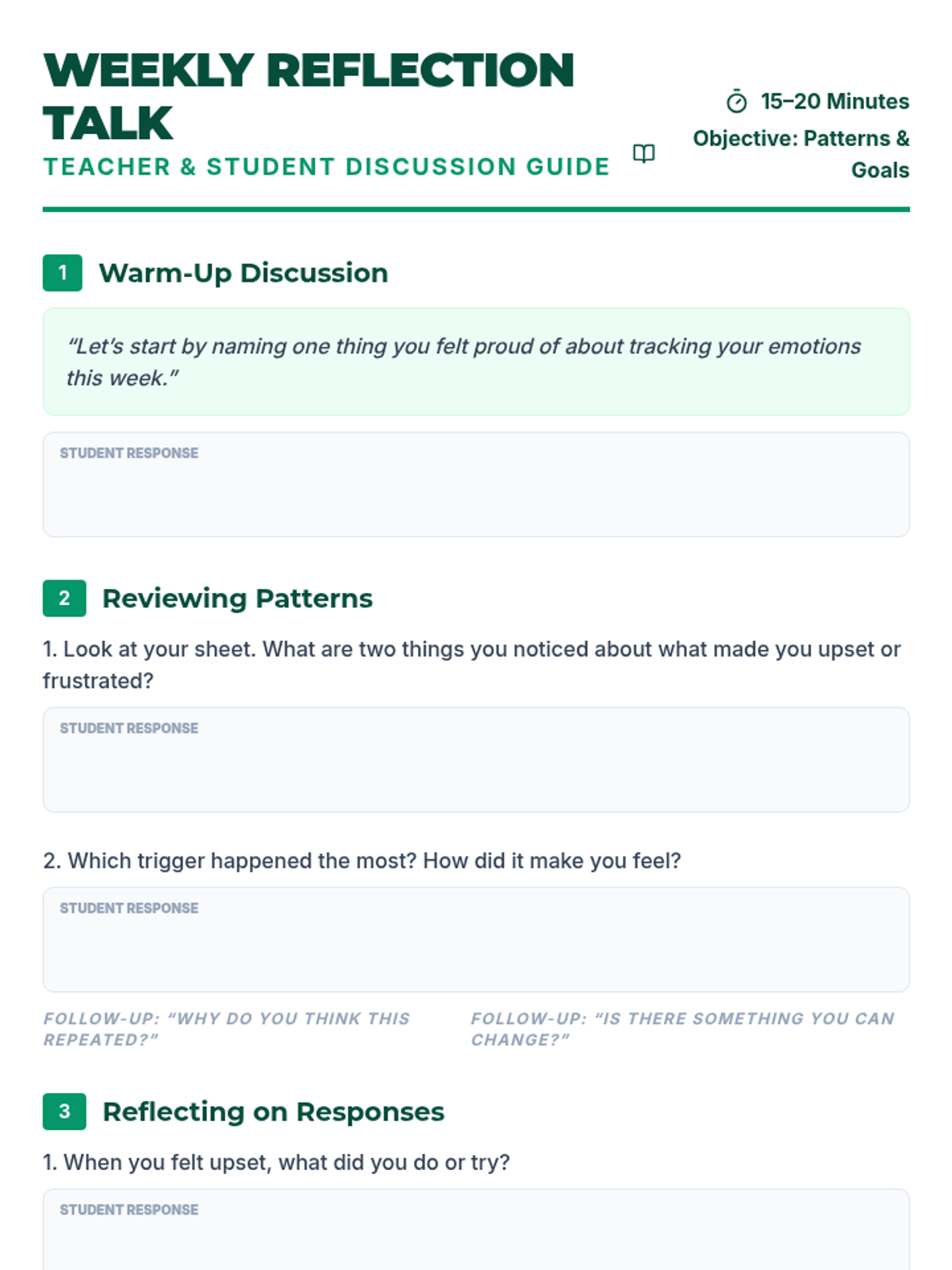
Task: Select the green number 3 badge
Action: point(64,1112)
